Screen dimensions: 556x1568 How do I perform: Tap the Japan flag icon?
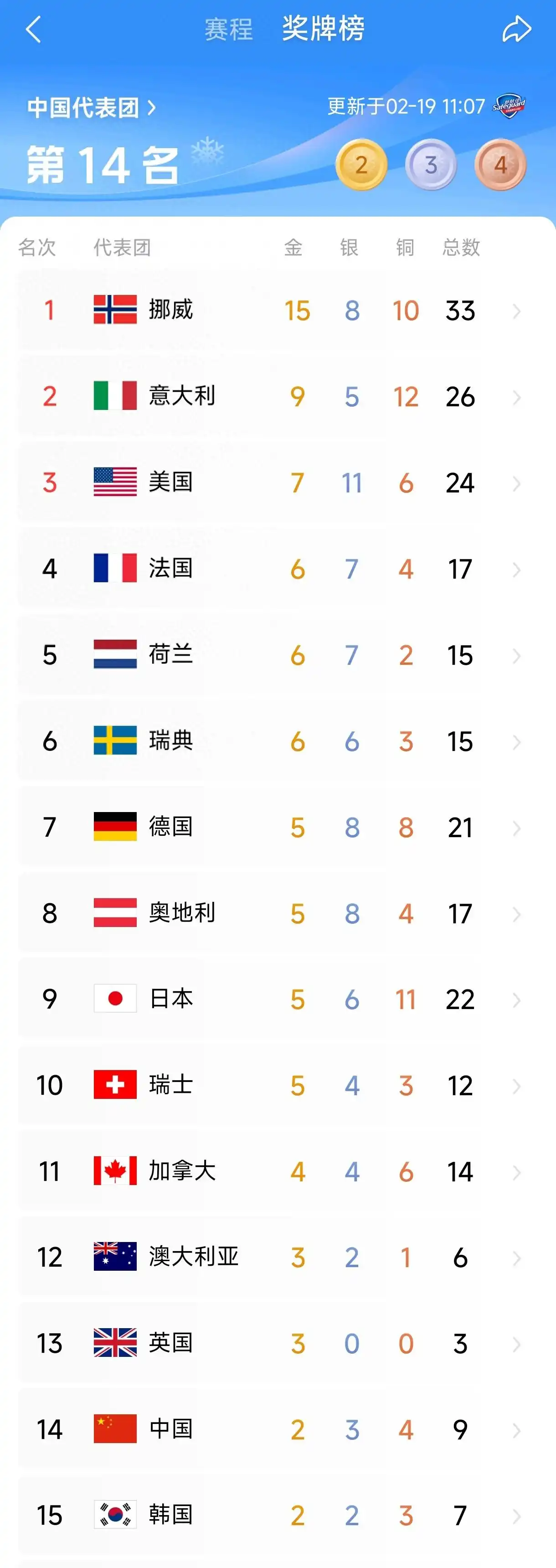point(115,999)
